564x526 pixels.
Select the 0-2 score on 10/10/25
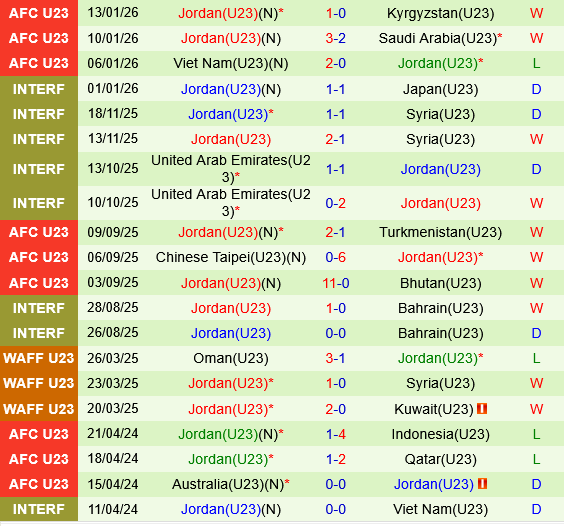[336, 203]
